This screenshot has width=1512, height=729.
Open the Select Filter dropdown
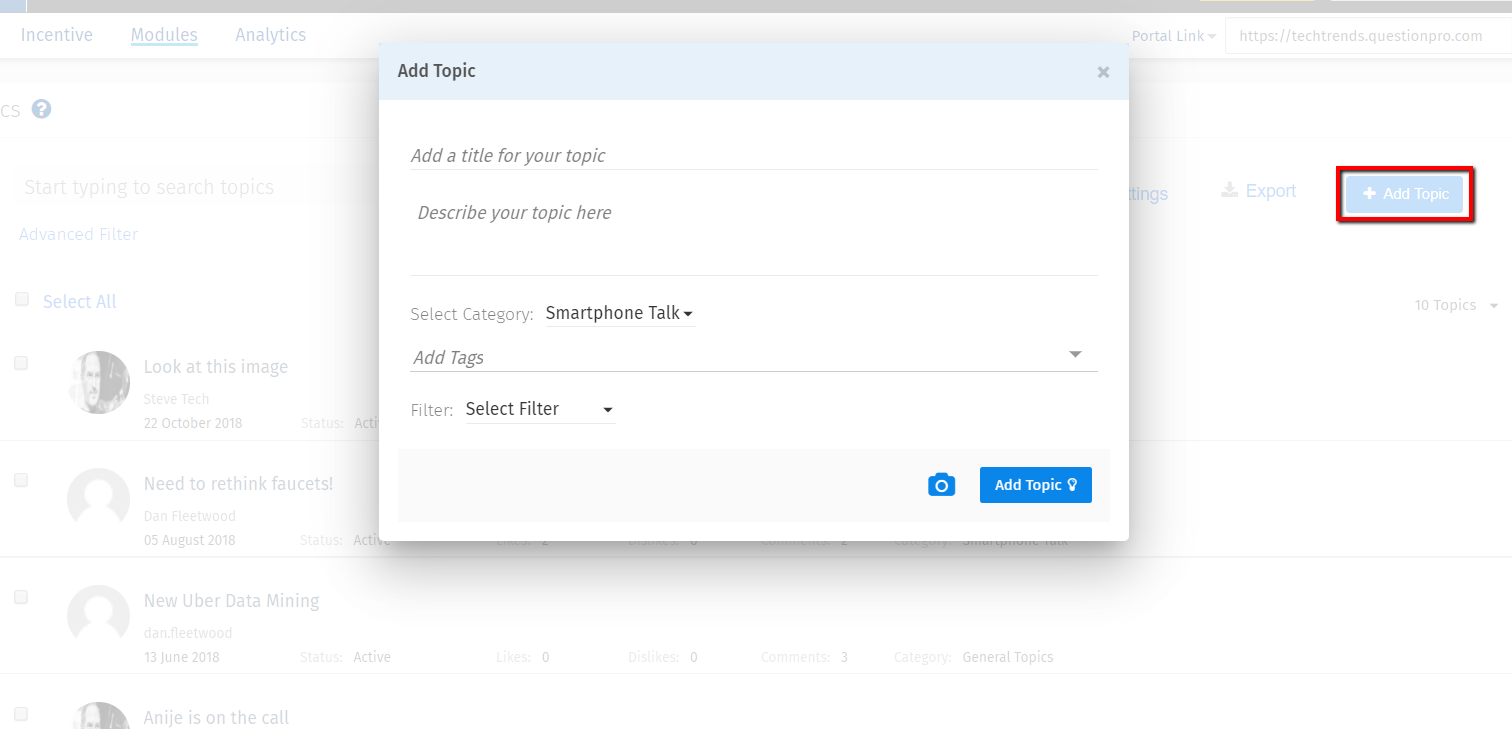click(540, 408)
